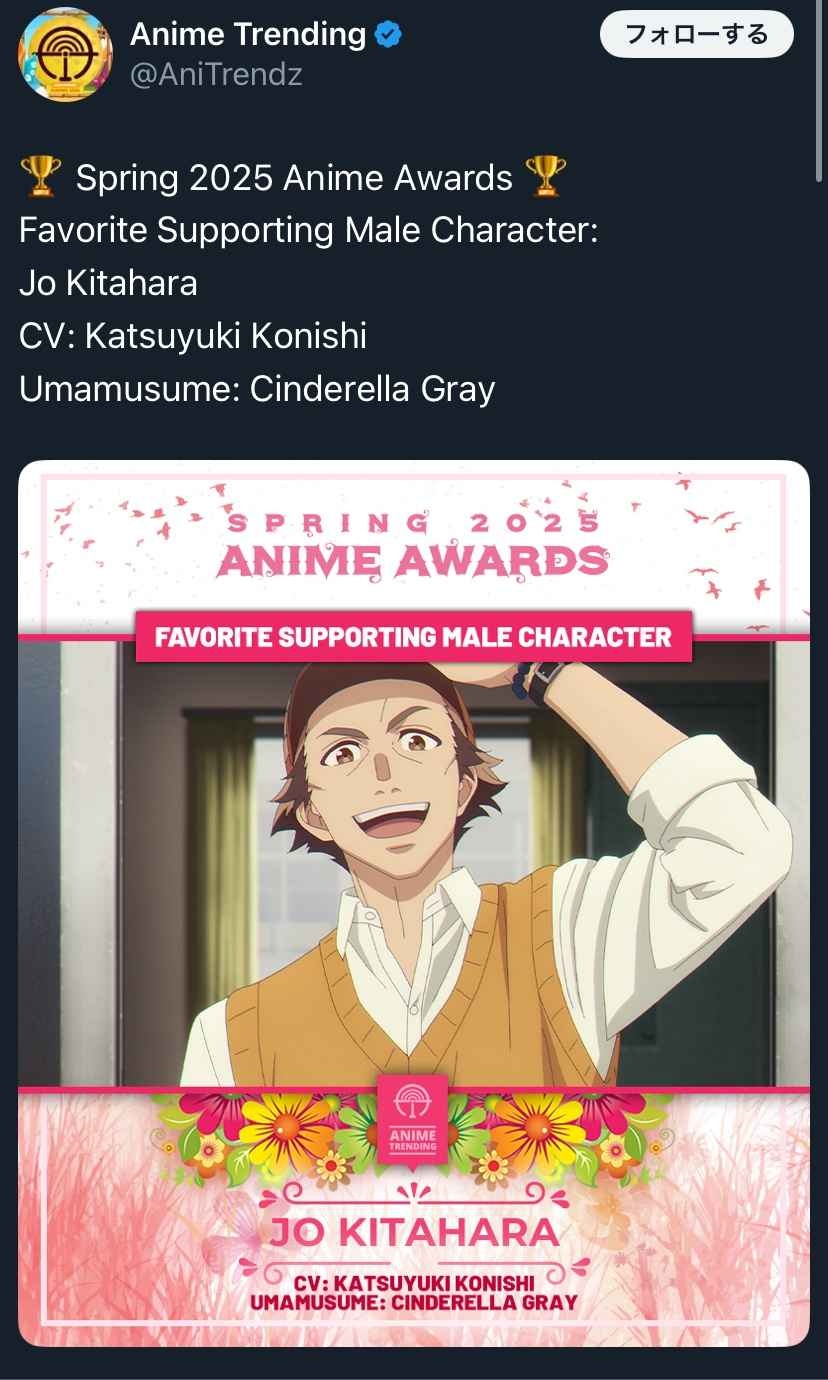The image size is (828, 1380).
Task: Tap the "Jo Kitahara" tweet text line
Action: (108, 284)
